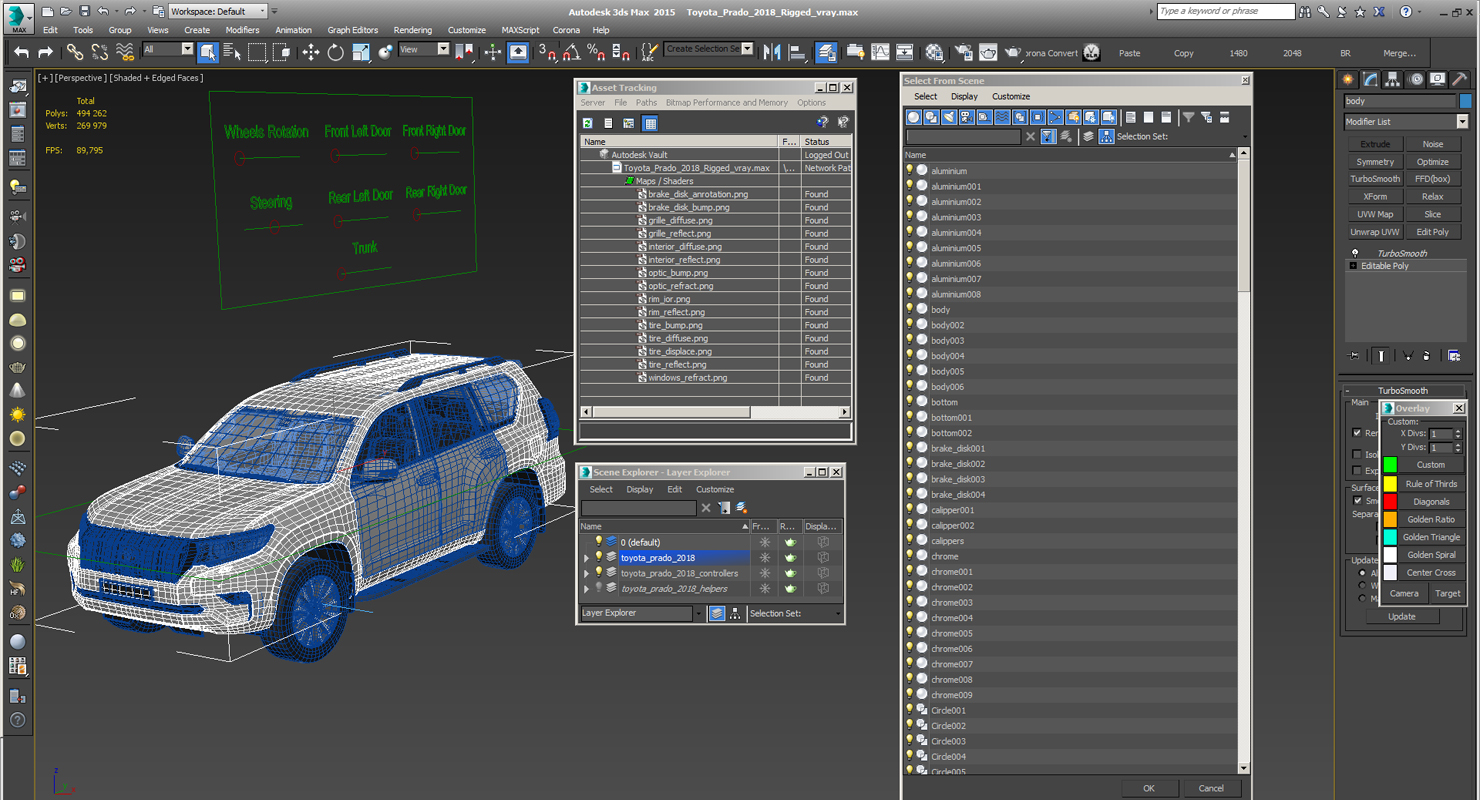Open the Layer Explorer dropdown at bottom
The width and height of the screenshot is (1480, 800).
click(642, 613)
